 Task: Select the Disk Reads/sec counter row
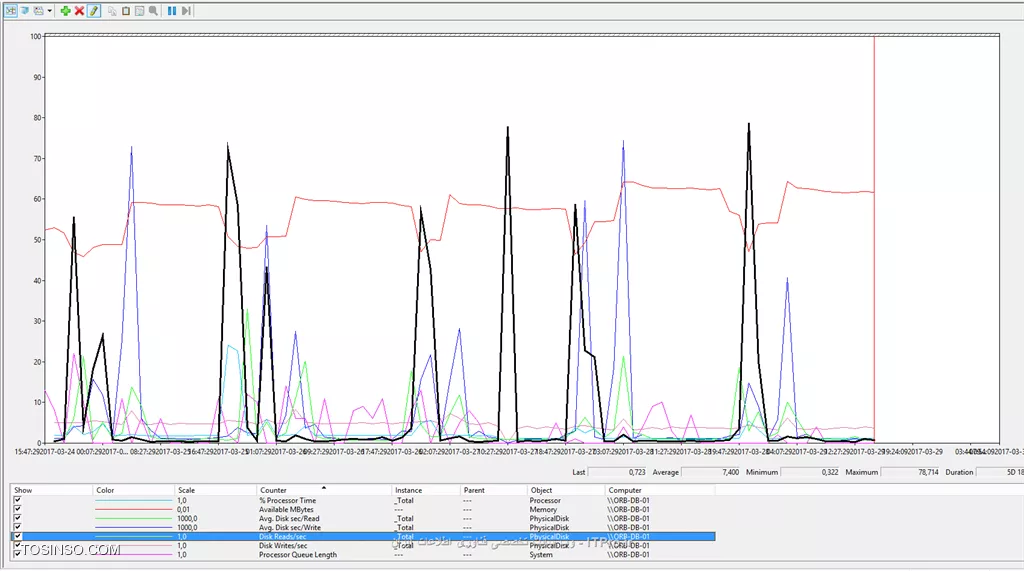point(362,536)
